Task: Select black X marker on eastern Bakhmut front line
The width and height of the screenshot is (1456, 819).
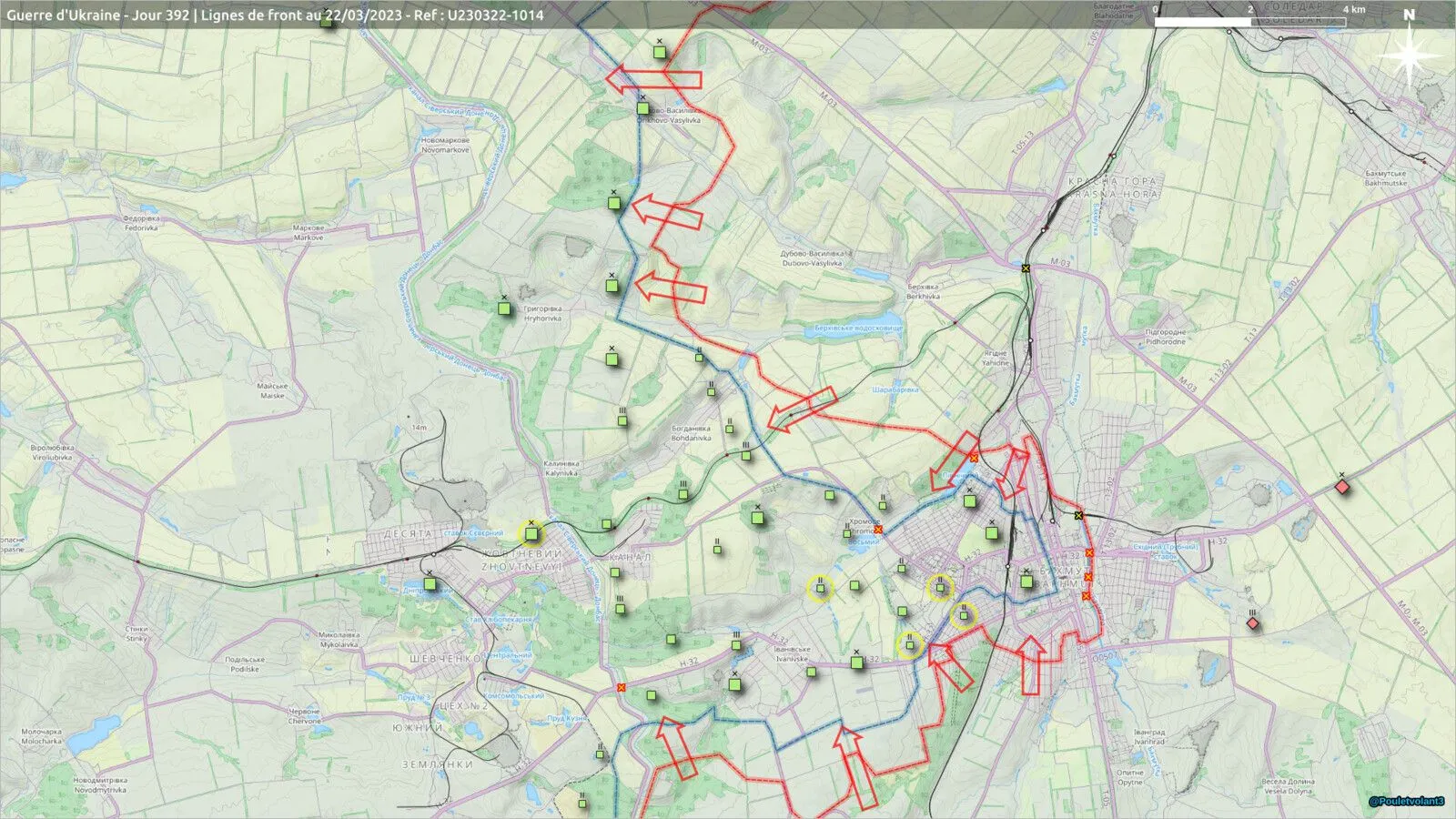Action: (x=1078, y=516)
